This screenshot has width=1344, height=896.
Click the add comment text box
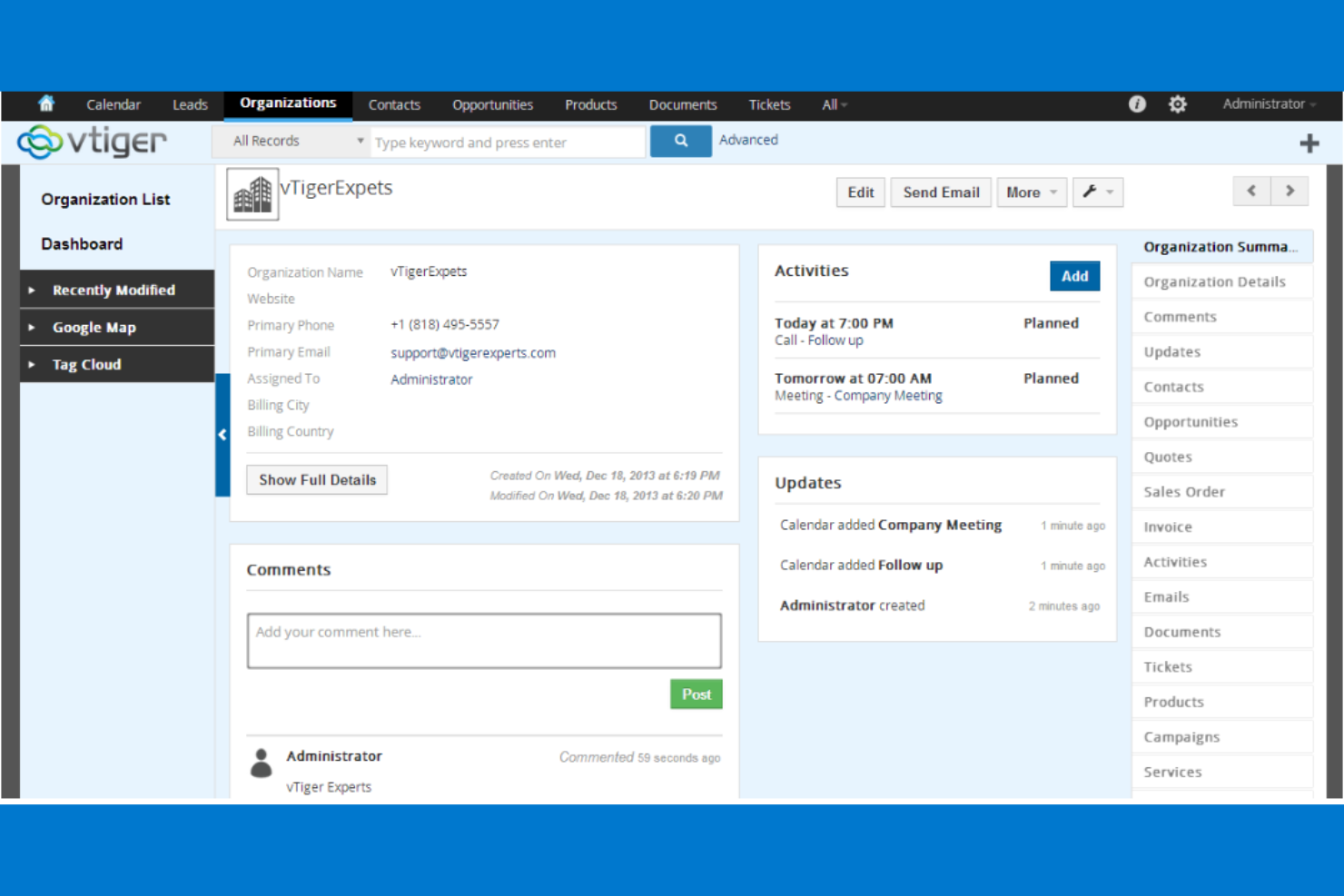[x=484, y=641]
